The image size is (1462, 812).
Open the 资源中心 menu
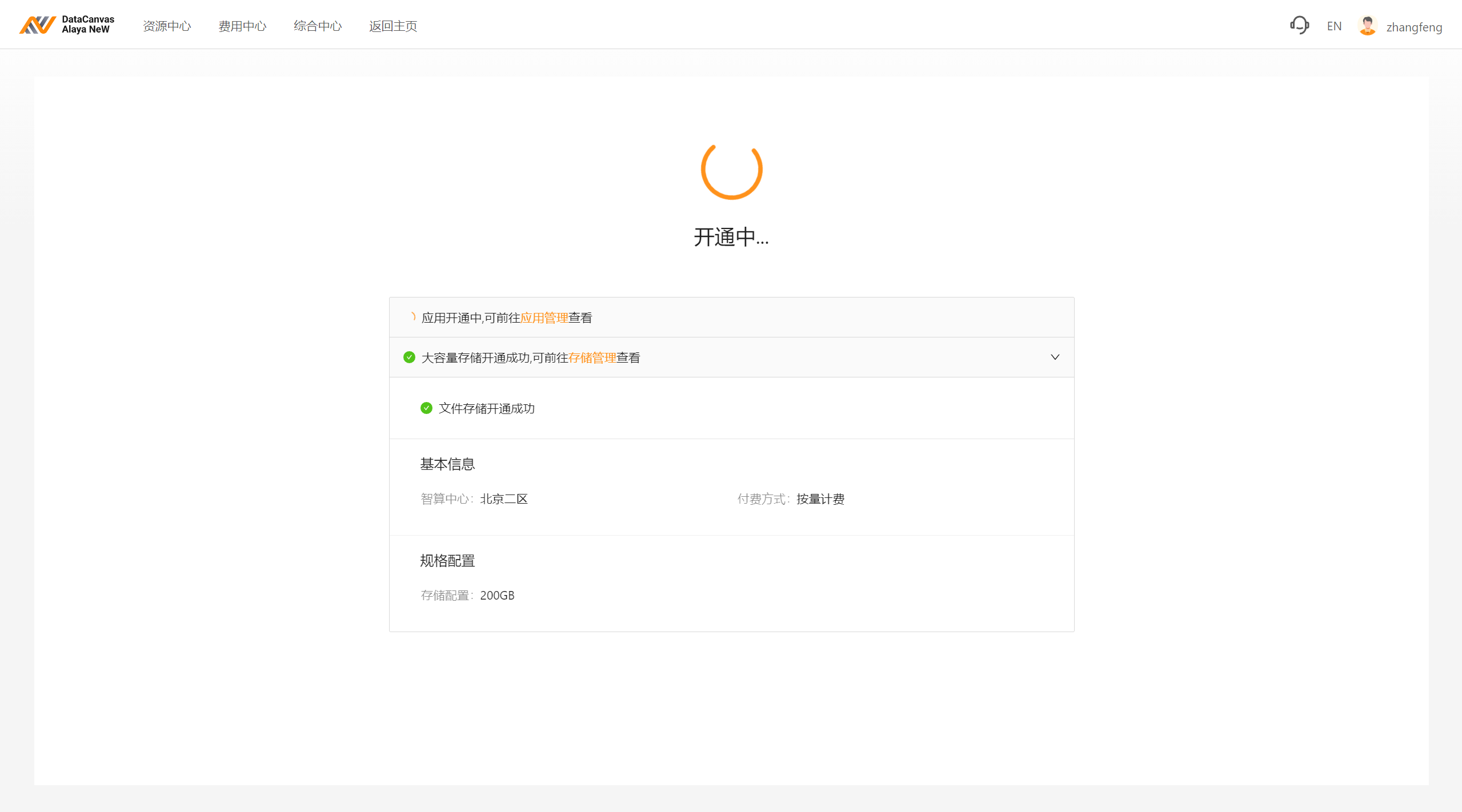[167, 26]
